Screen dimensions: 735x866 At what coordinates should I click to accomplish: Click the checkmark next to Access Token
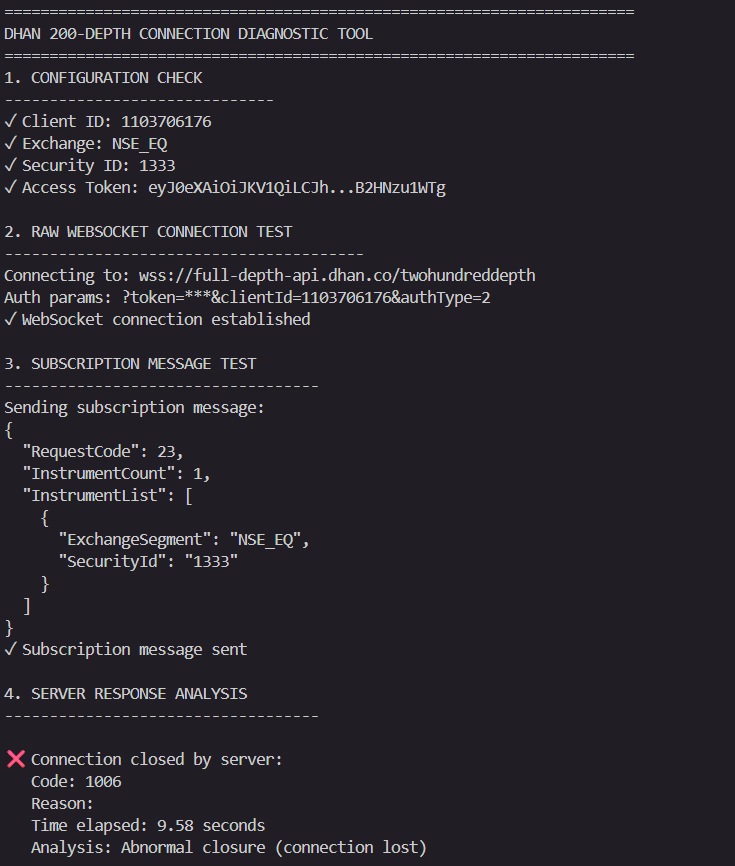[10, 188]
